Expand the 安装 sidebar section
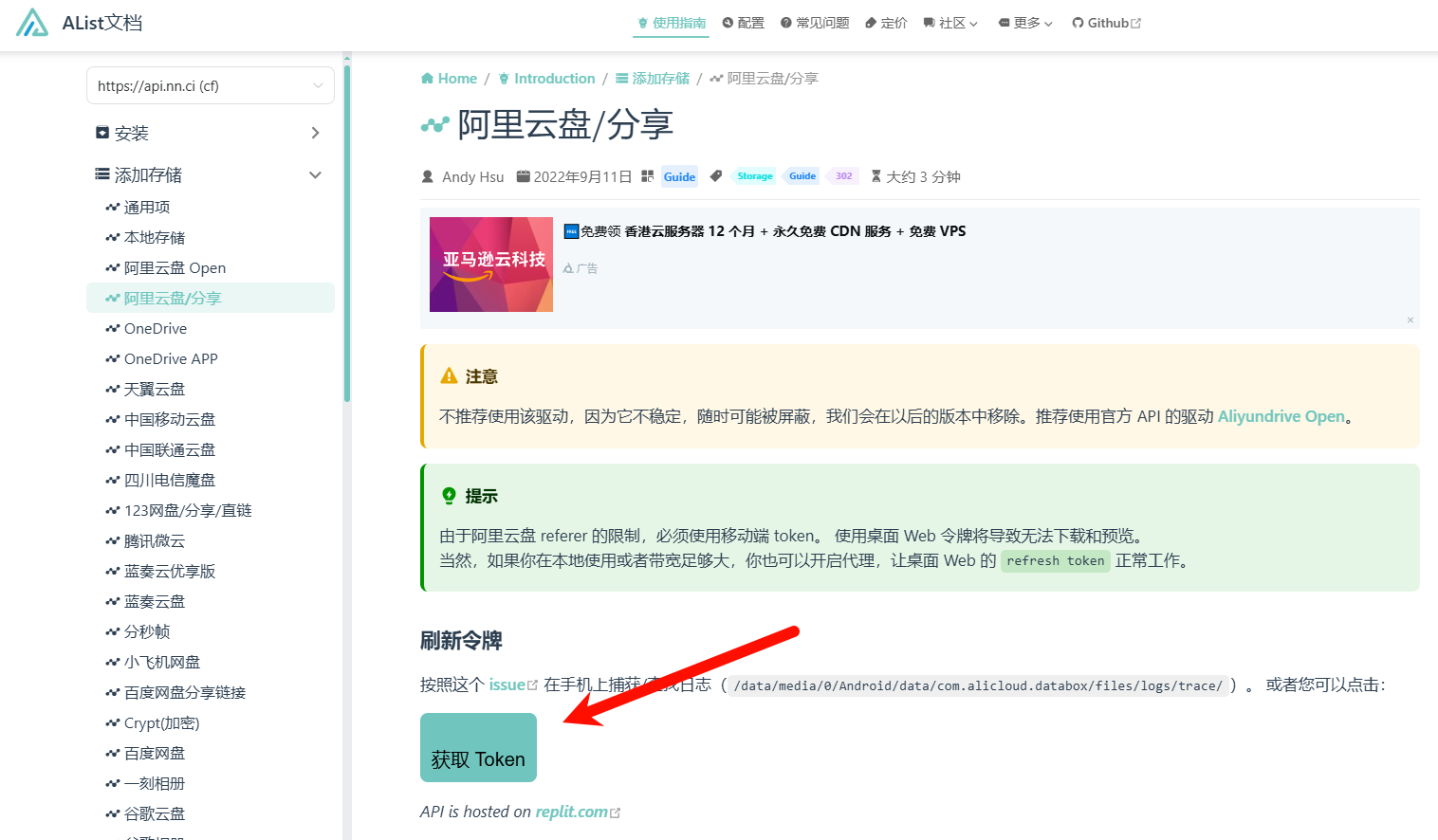 210,133
